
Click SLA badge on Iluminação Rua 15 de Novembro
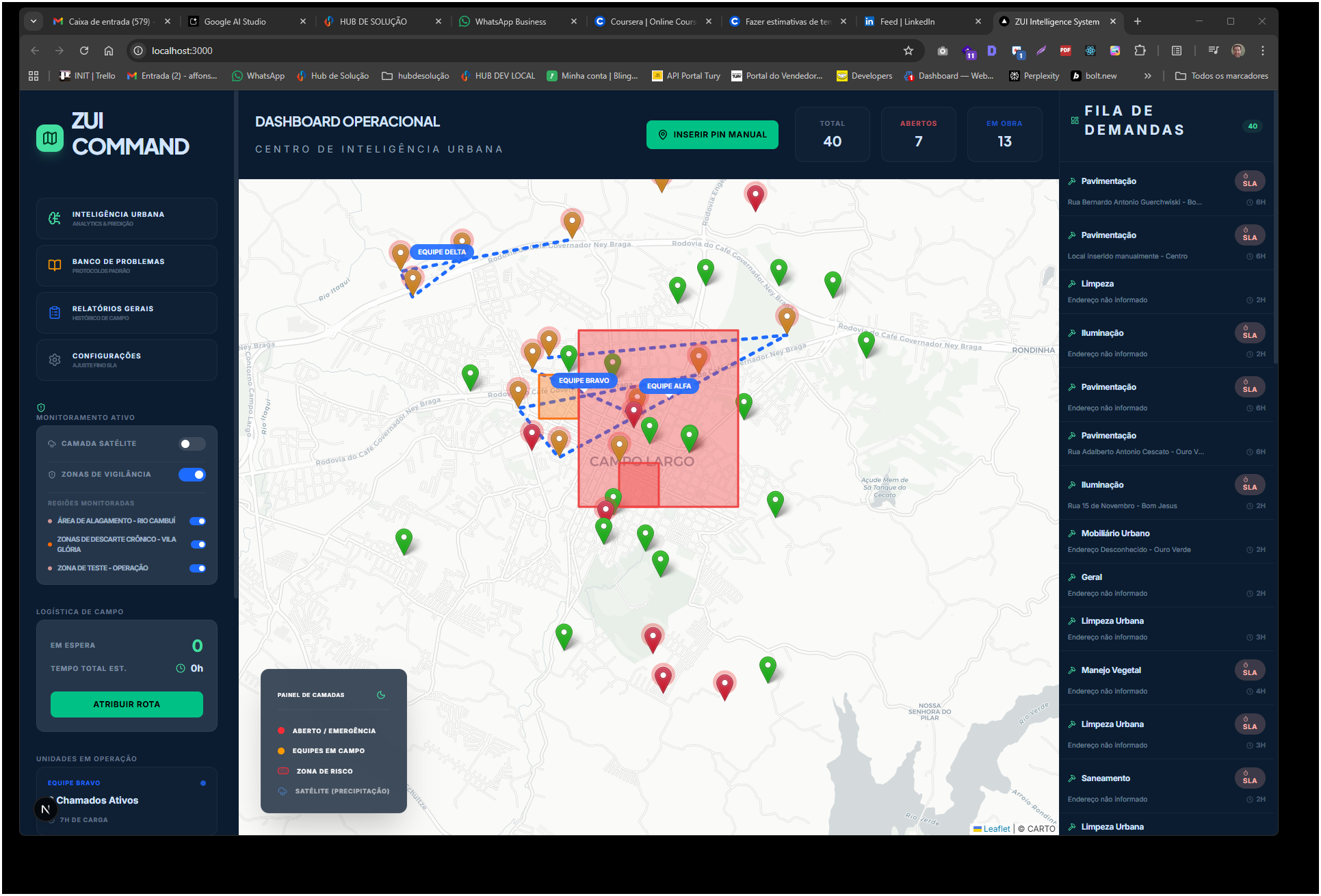1250,485
